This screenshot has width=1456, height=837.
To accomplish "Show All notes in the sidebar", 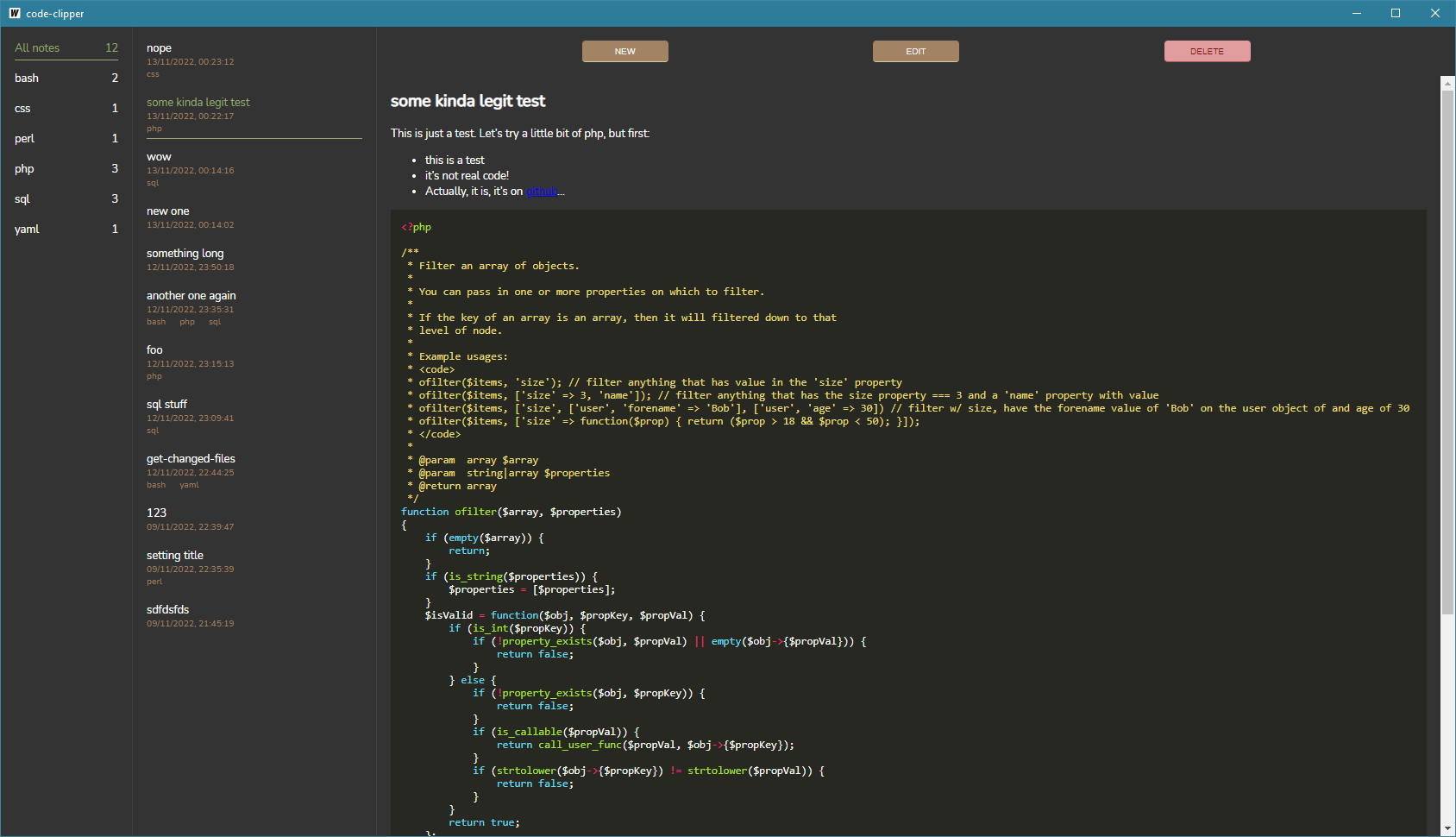I will point(36,47).
